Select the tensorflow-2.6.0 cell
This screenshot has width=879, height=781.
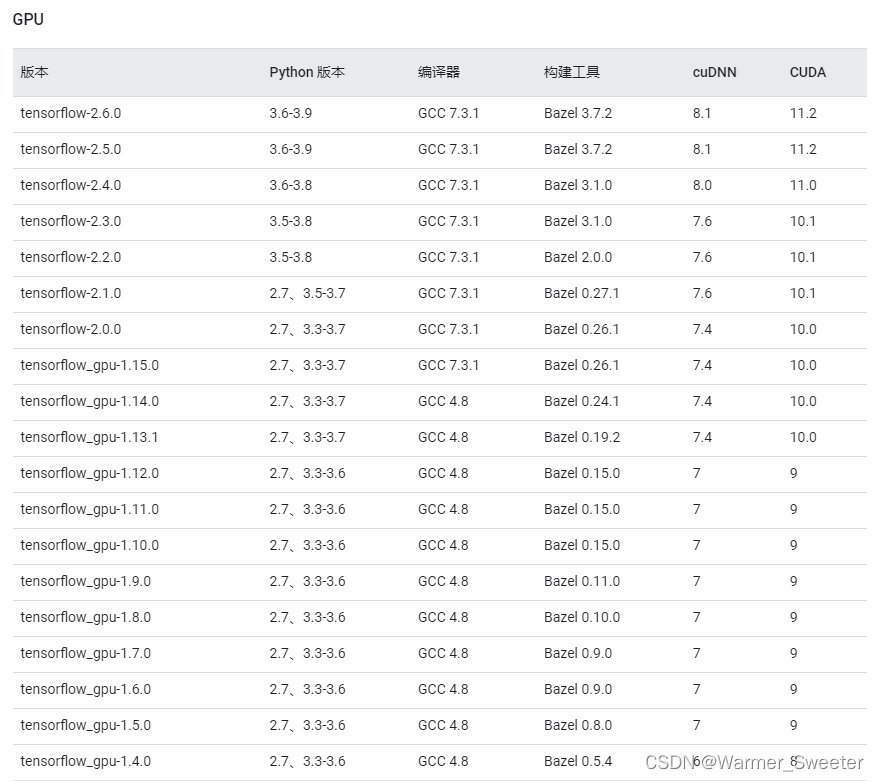[x=71, y=113]
